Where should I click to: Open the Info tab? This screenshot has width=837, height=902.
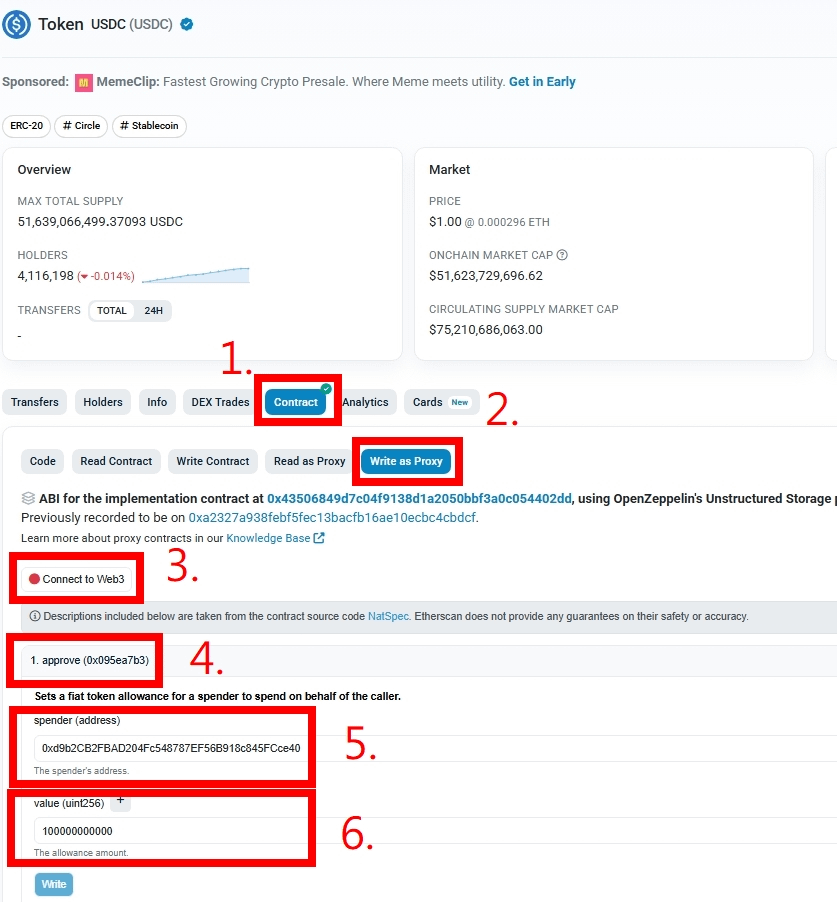coord(157,402)
